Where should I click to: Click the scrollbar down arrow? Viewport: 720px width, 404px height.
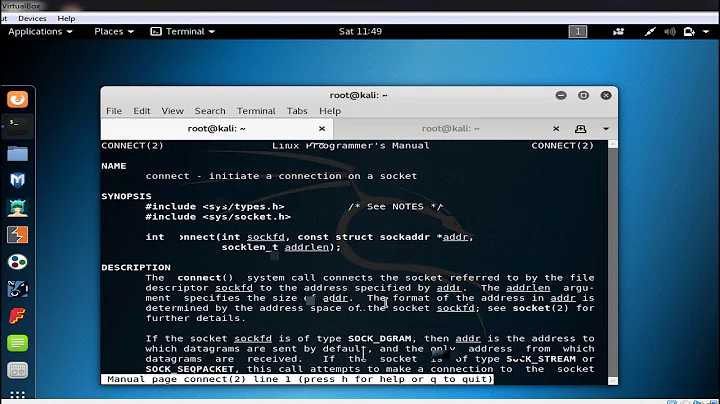click(613, 381)
